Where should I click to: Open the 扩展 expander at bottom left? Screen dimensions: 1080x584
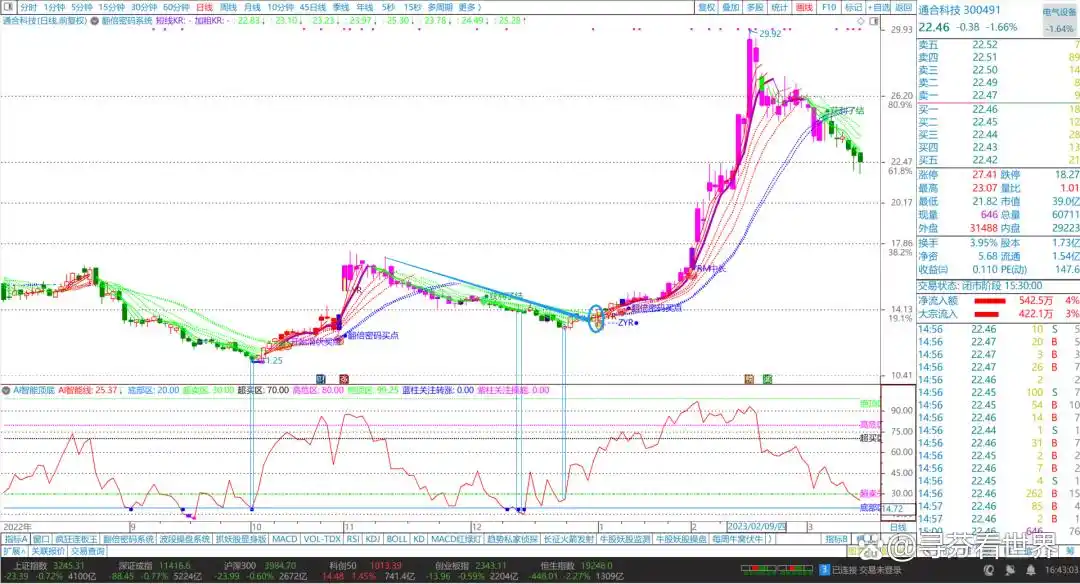coord(12,551)
